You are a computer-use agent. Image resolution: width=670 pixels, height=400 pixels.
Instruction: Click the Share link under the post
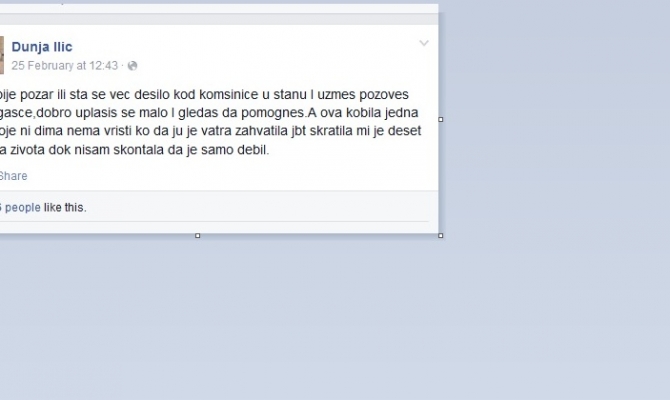(13, 176)
